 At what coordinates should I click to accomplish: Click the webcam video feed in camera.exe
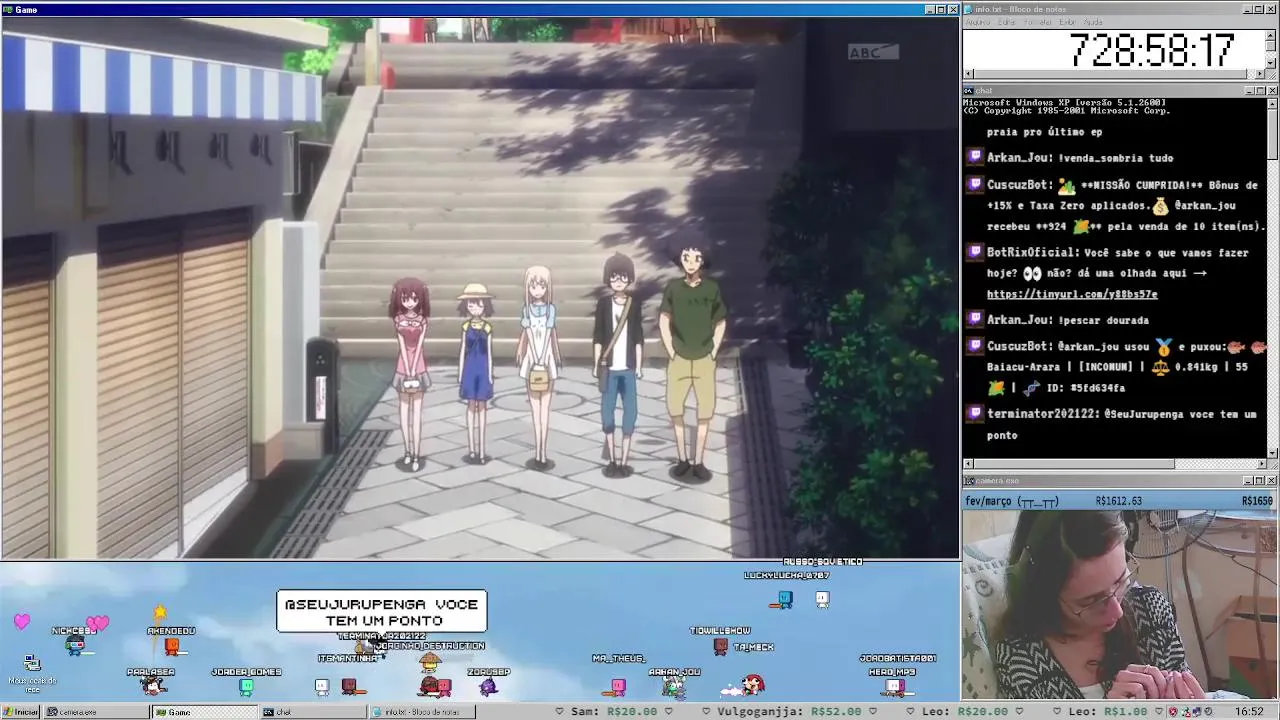pos(1119,605)
